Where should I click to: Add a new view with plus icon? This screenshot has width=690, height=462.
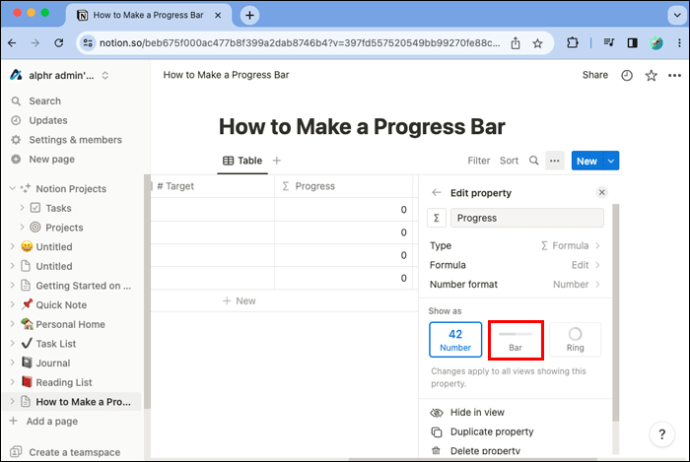click(276, 161)
